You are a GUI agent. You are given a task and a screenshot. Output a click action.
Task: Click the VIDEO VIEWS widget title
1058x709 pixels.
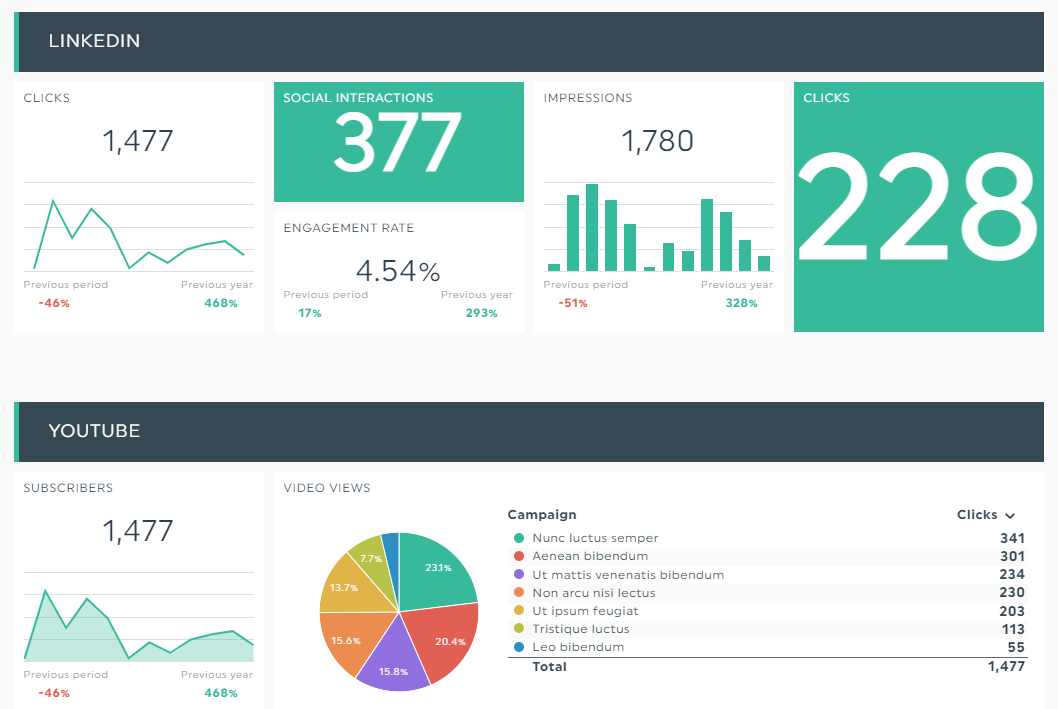point(327,488)
